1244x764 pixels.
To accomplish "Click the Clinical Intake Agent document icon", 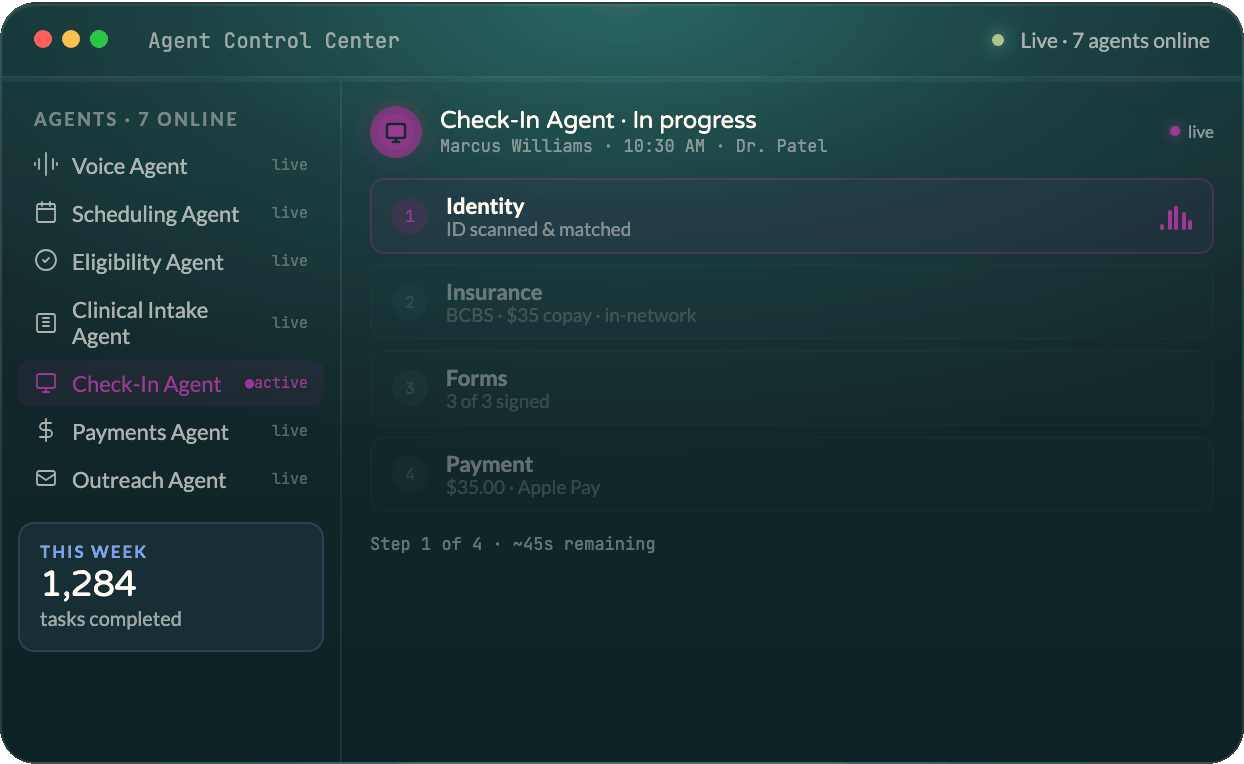I will click(x=46, y=323).
